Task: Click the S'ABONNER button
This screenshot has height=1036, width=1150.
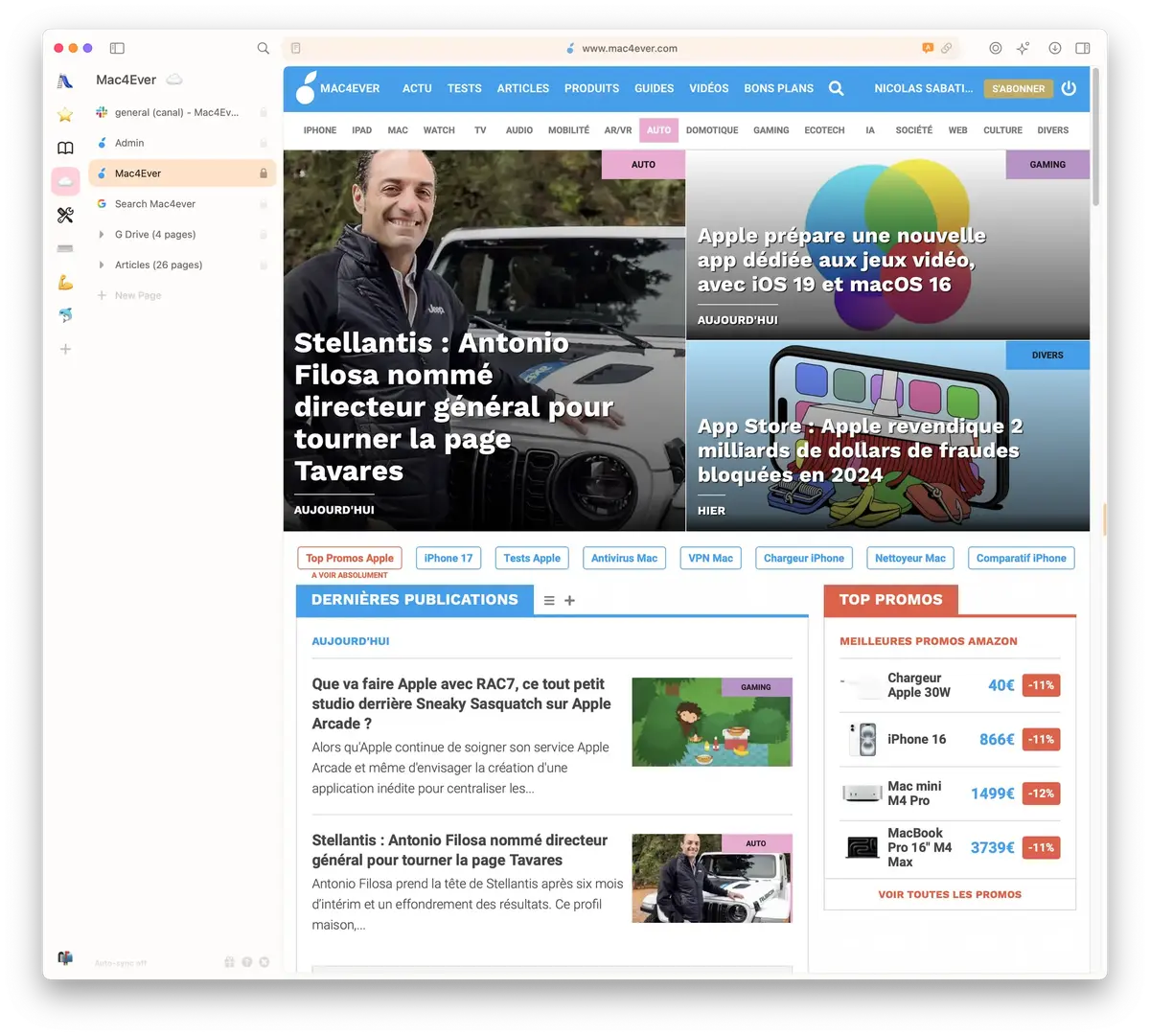Action: [1018, 88]
